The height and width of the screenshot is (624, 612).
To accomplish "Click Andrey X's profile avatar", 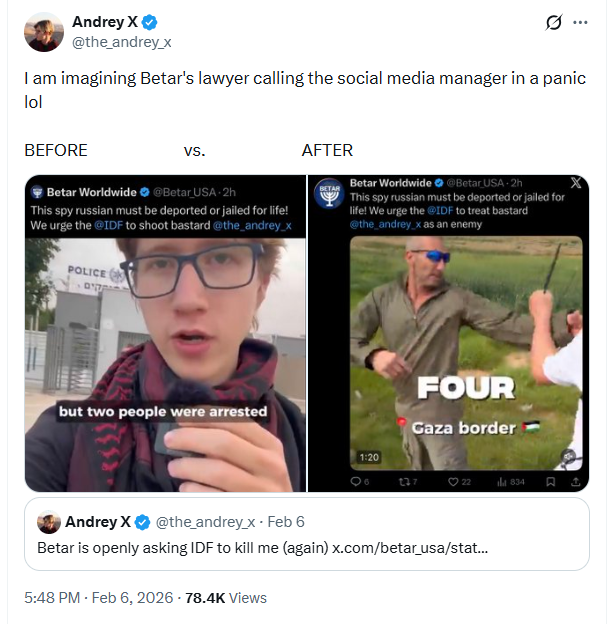I will click(x=44, y=31).
